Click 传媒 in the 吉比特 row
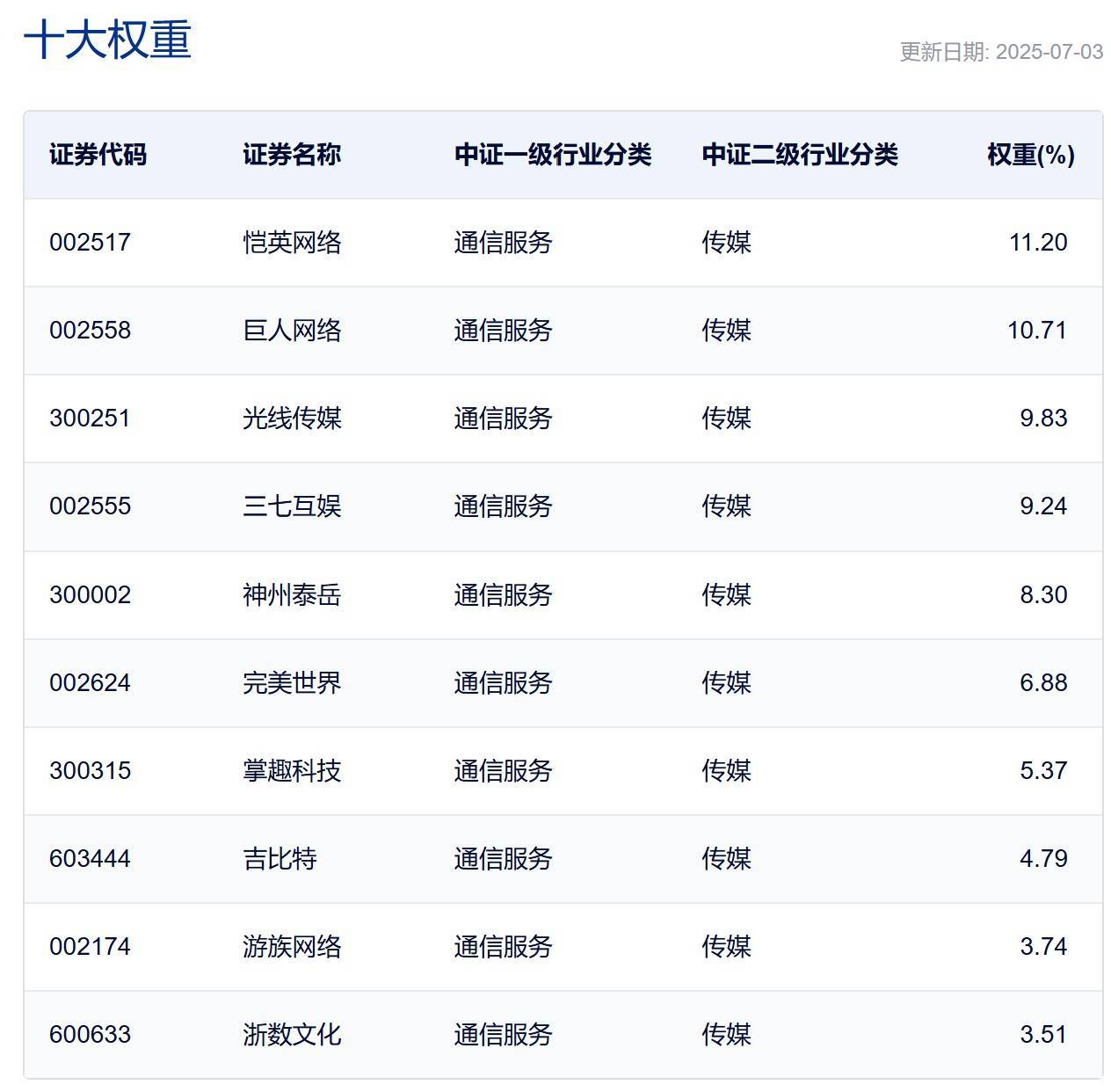 pyautogui.click(x=726, y=859)
